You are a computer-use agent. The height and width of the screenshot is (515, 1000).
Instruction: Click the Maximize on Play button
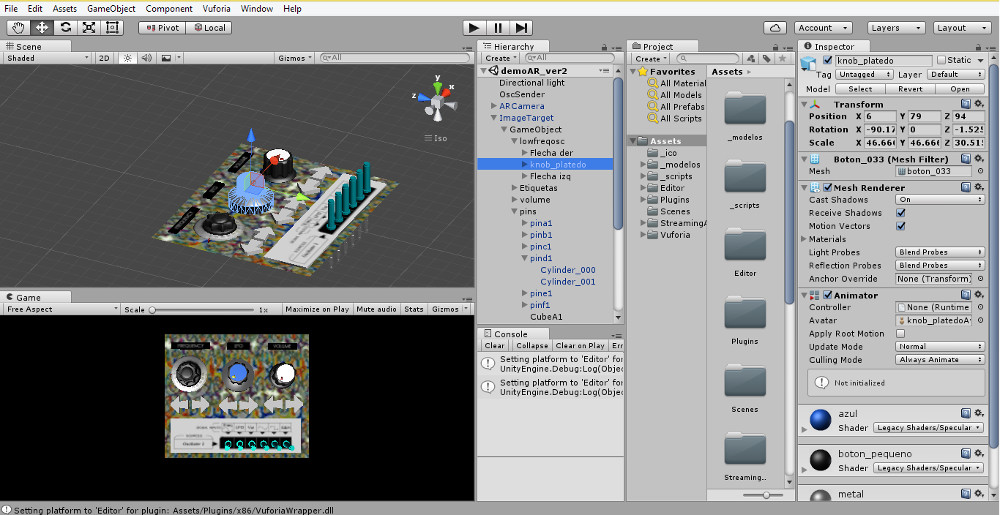[317, 310]
